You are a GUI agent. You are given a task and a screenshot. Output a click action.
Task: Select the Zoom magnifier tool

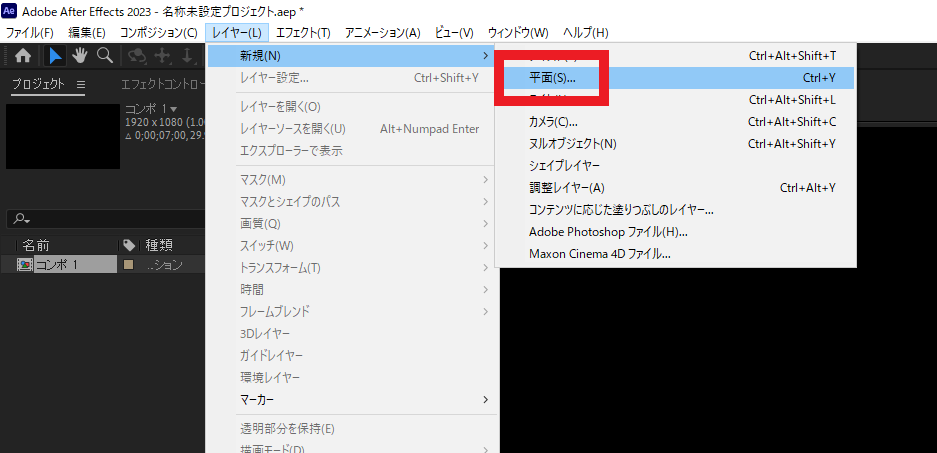tap(105, 56)
